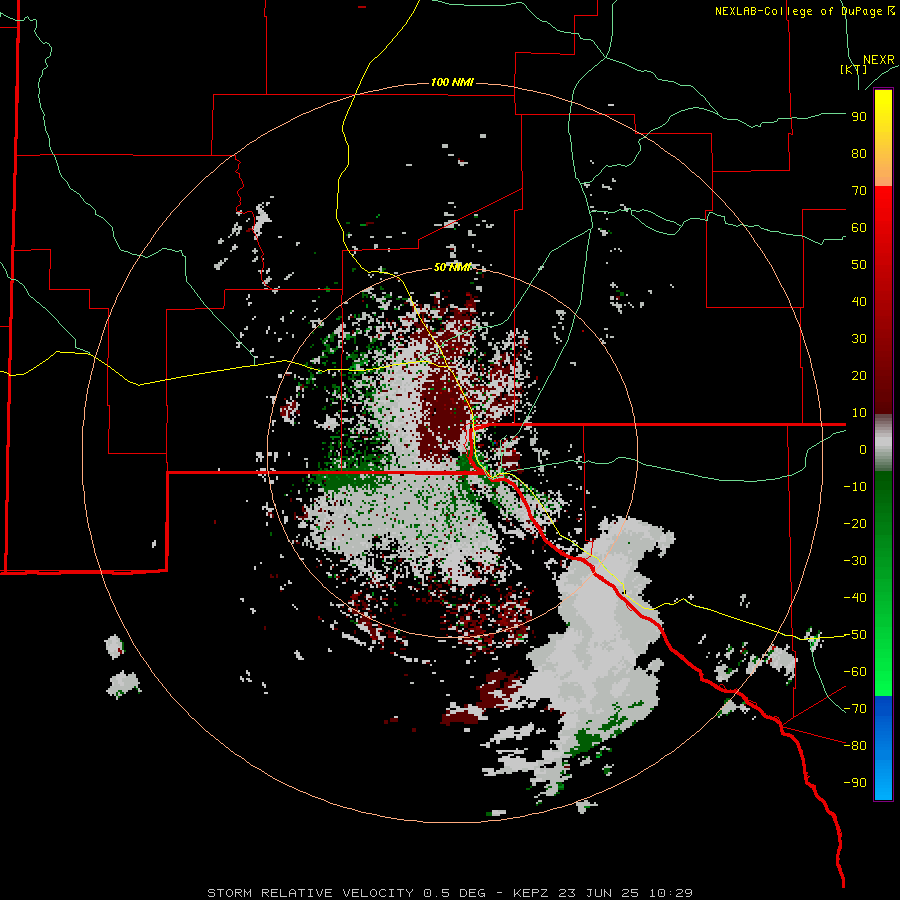Image resolution: width=900 pixels, height=900 pixels.
Task: Click the NEXR label above the color bar
Action: (879, 60)
